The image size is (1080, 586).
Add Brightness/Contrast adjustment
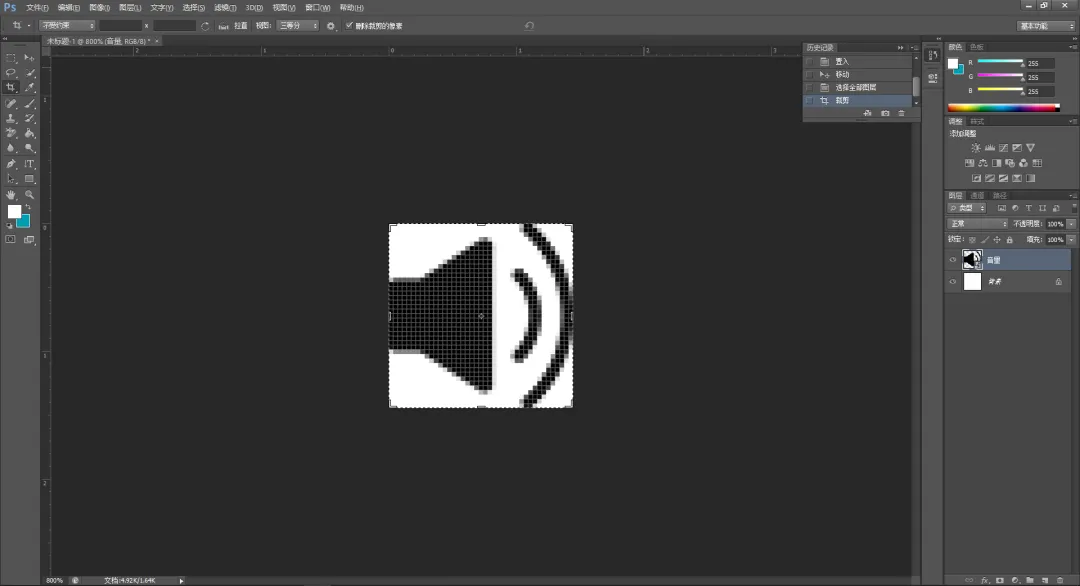976,148
